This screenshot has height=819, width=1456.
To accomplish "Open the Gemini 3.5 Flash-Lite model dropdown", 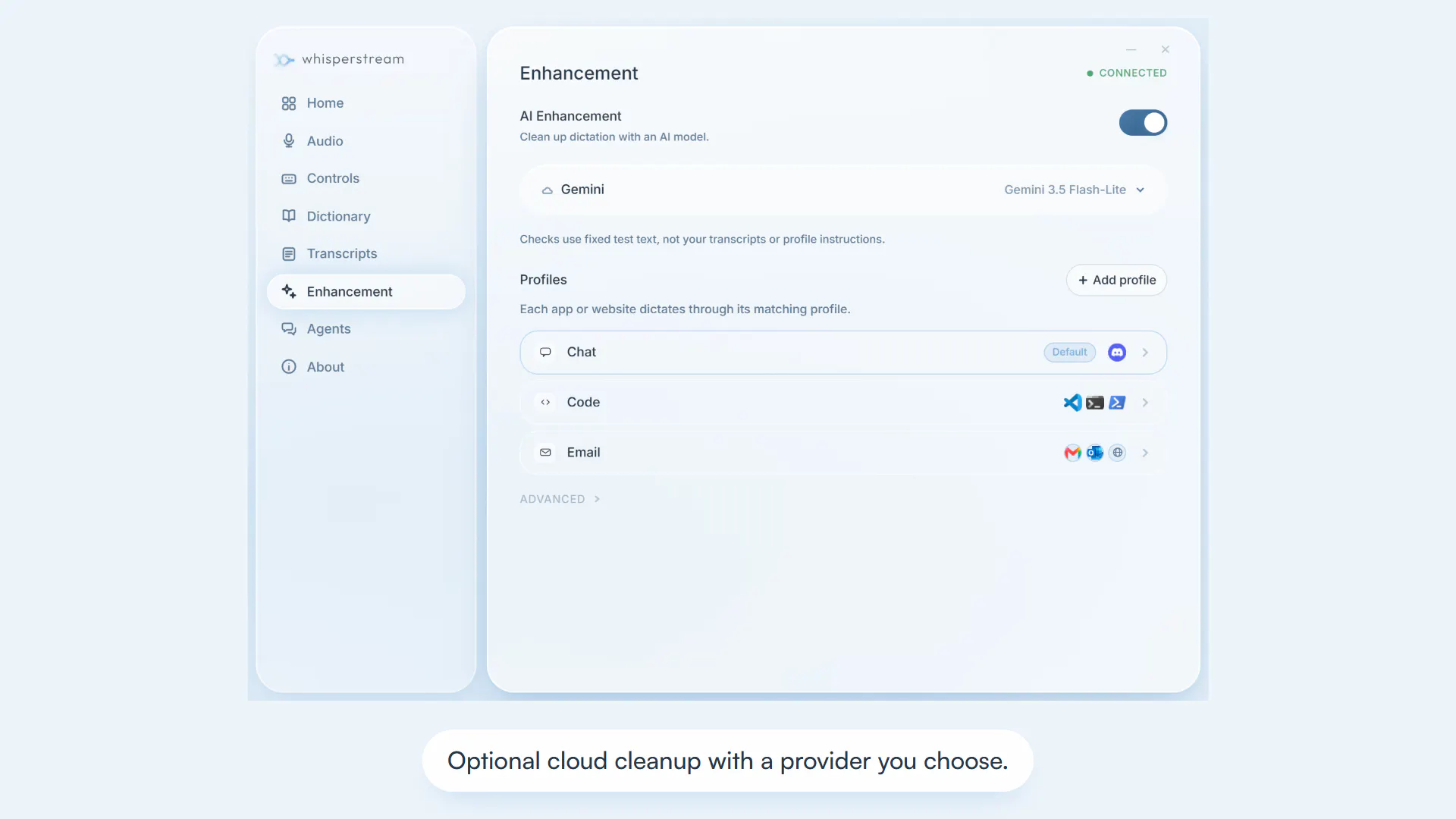I will point(1074,190).
